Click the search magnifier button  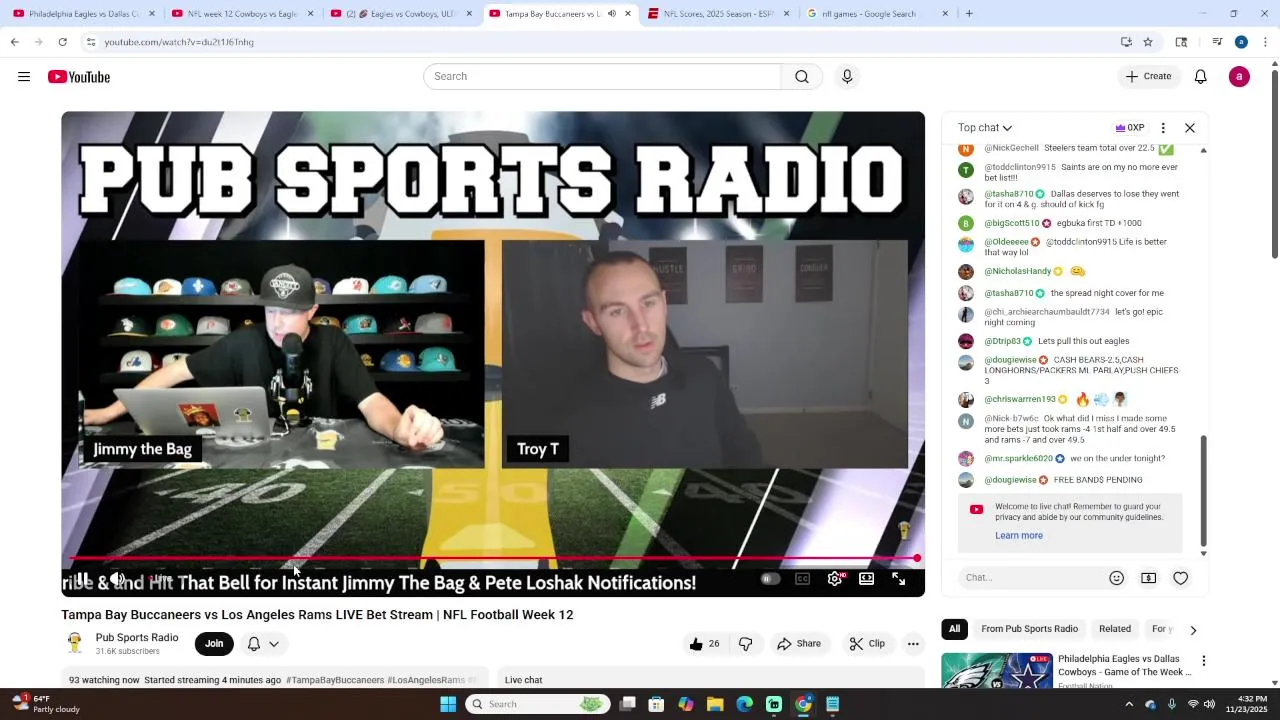click(802, 77)
